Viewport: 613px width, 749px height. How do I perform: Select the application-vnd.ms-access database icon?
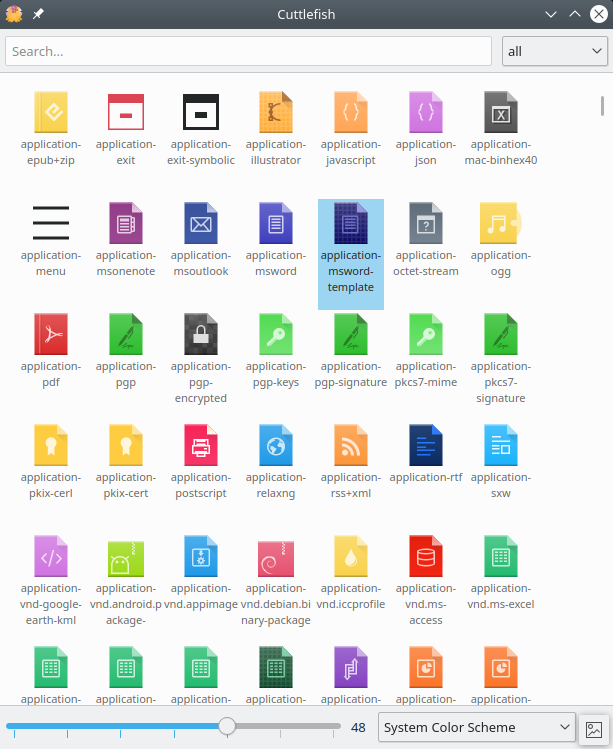click(426, 556)
